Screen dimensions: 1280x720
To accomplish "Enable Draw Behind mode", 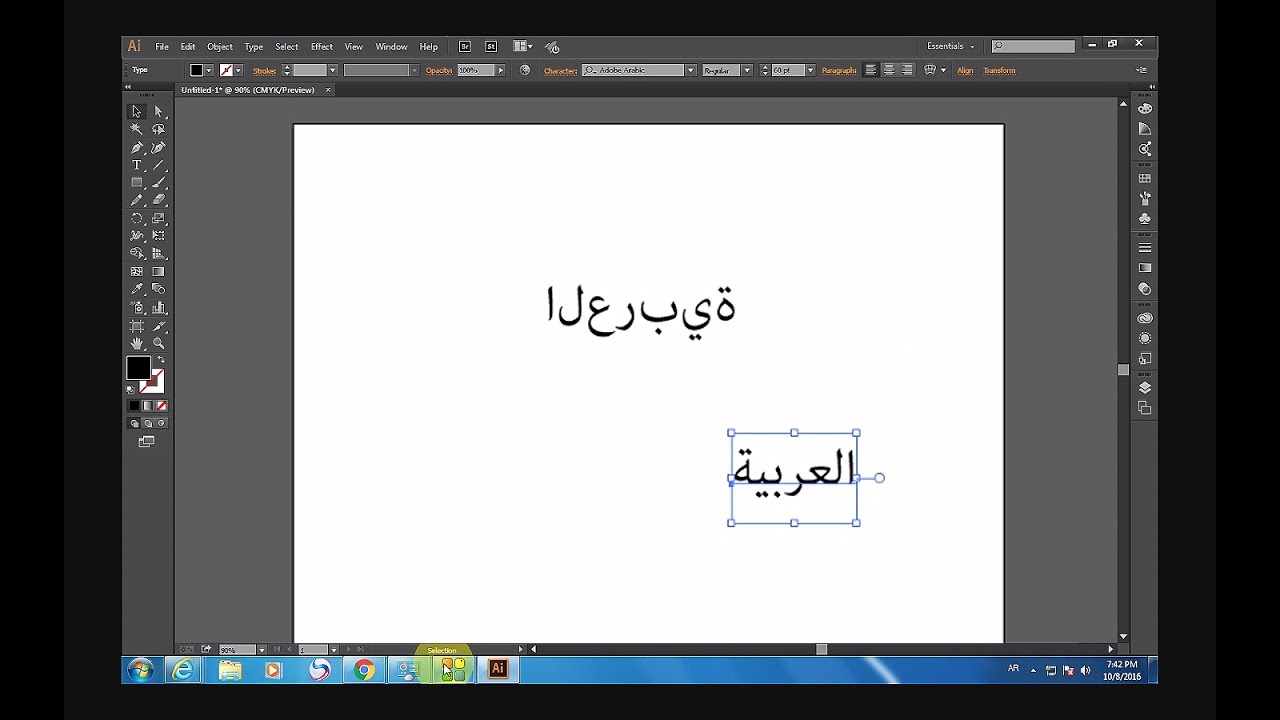I will tap(148, 423).
